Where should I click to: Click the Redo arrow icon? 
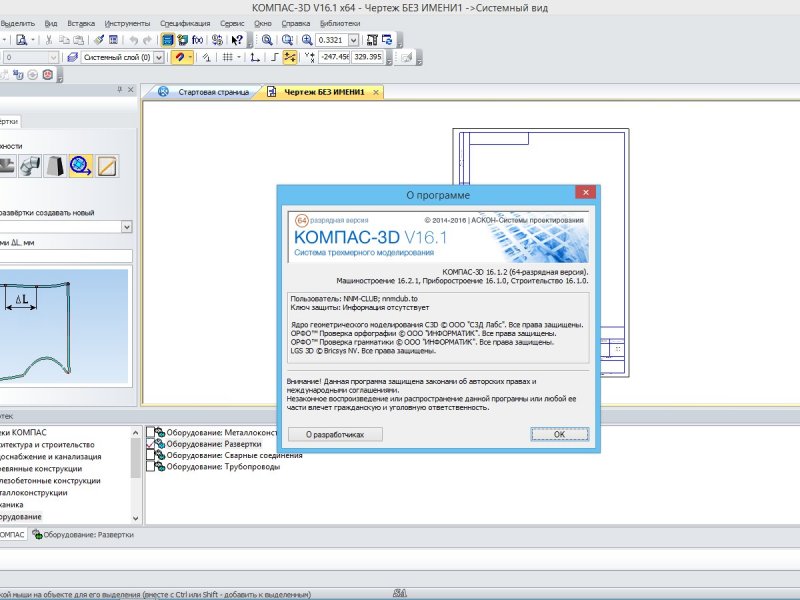pyautogui.click(x=147, y=40)
